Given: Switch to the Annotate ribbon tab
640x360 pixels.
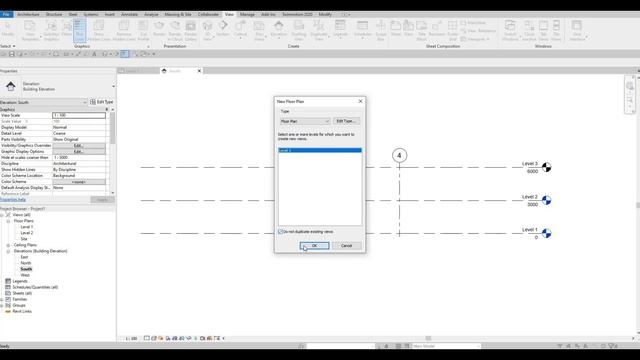Looking at the screenshot, I should (129, 14).
